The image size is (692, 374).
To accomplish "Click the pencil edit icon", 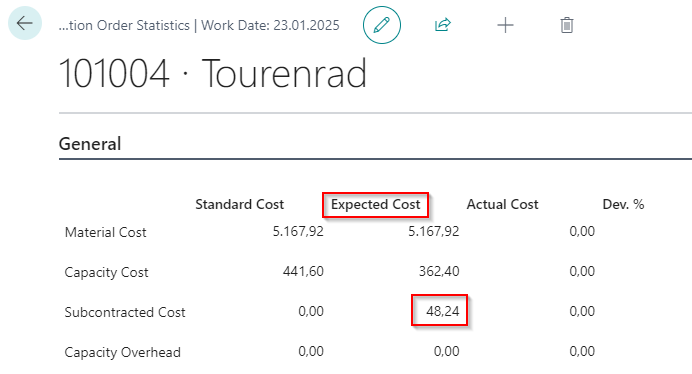I will click(x=382, y=25).
